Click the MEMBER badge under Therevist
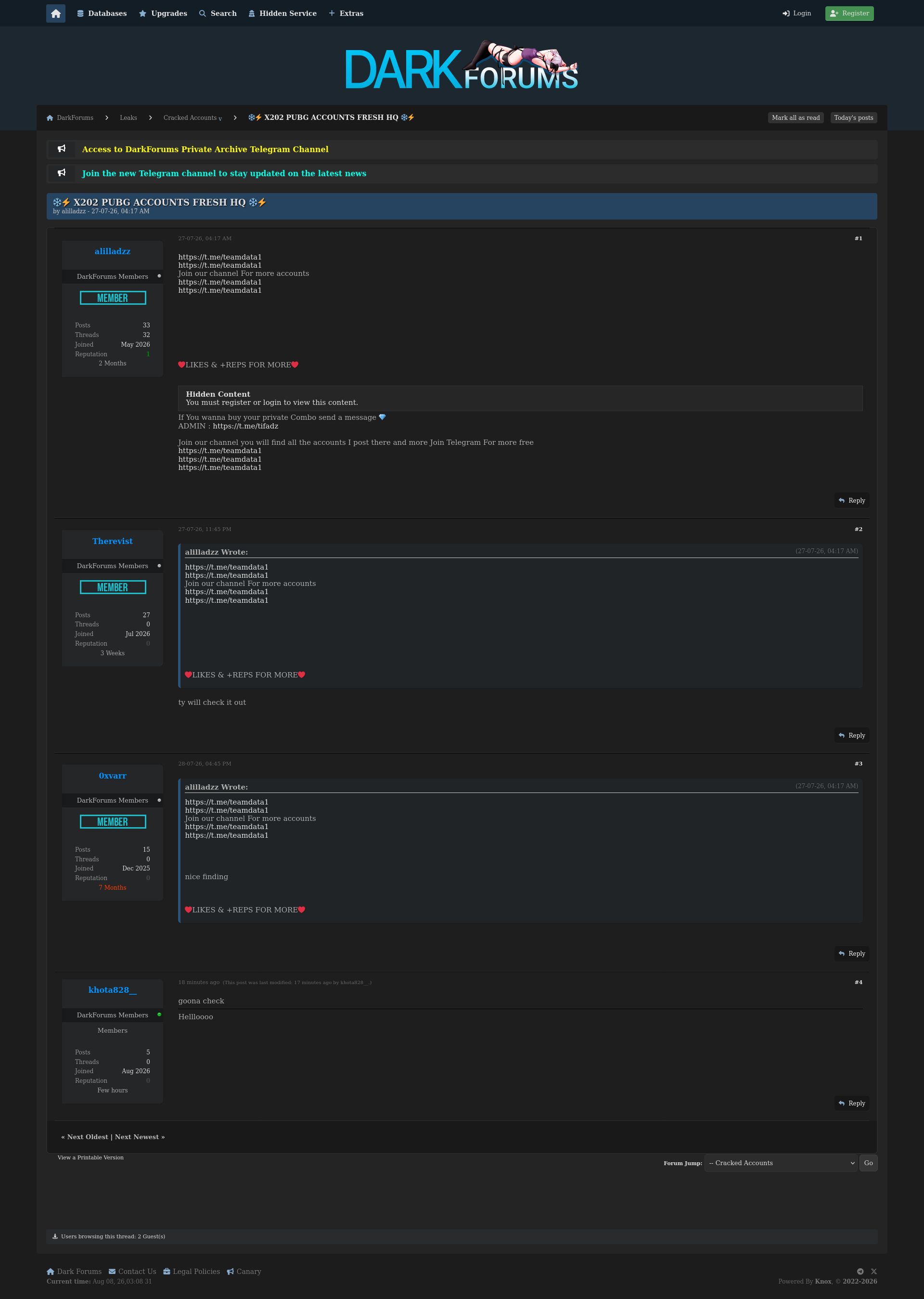The height and width of the screenshot is (1299, 924). click(113, 587)
